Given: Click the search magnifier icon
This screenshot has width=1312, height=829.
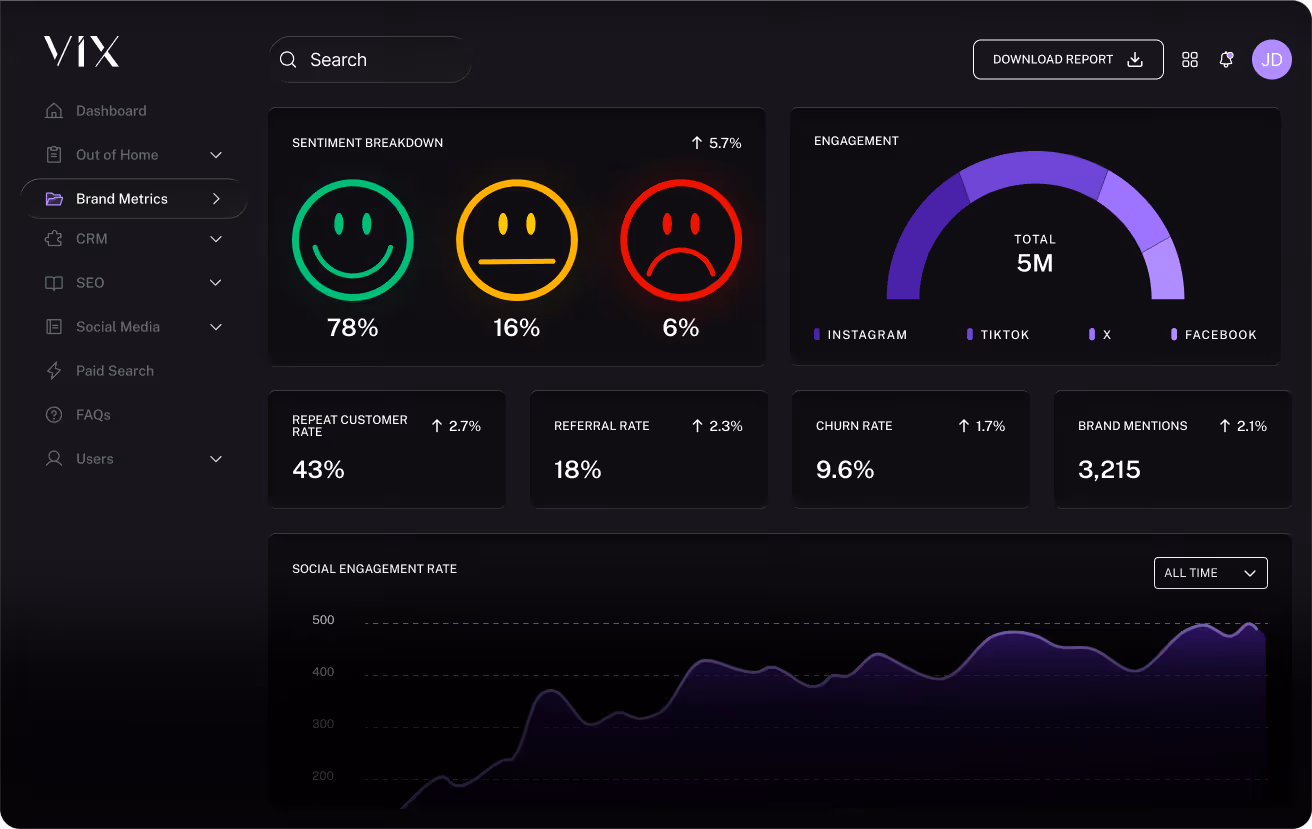Looking at the screenshot, I should click(288, 60).
